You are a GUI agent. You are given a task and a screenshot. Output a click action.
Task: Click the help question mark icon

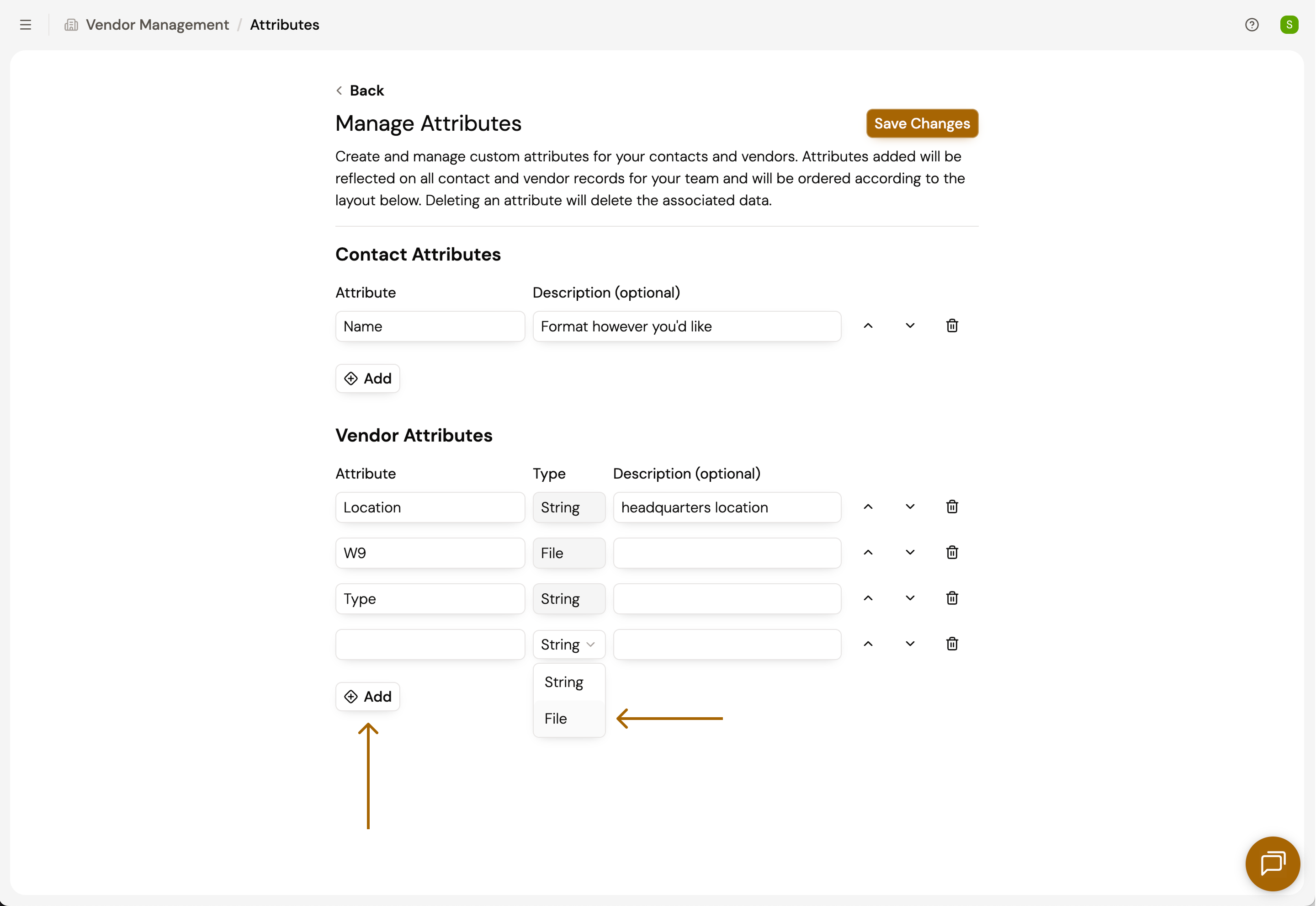click(x=1251, y=25)
